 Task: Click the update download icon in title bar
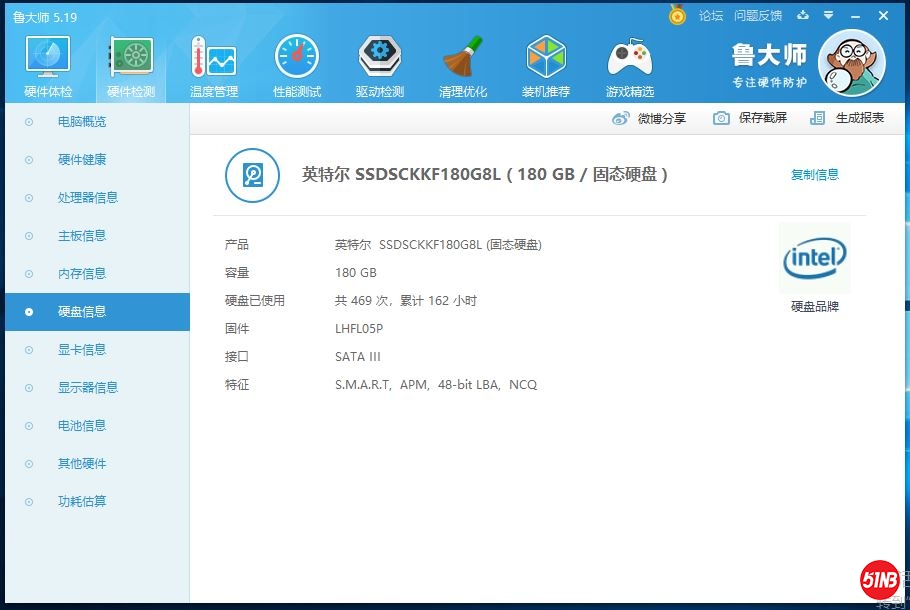point(803,16)
